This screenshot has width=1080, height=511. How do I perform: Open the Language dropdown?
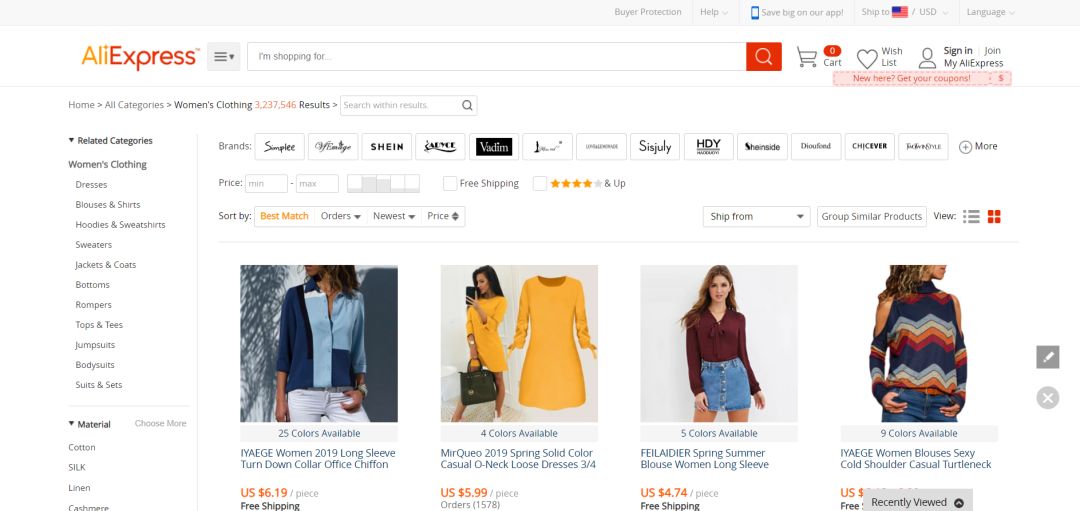click(990, 12)
